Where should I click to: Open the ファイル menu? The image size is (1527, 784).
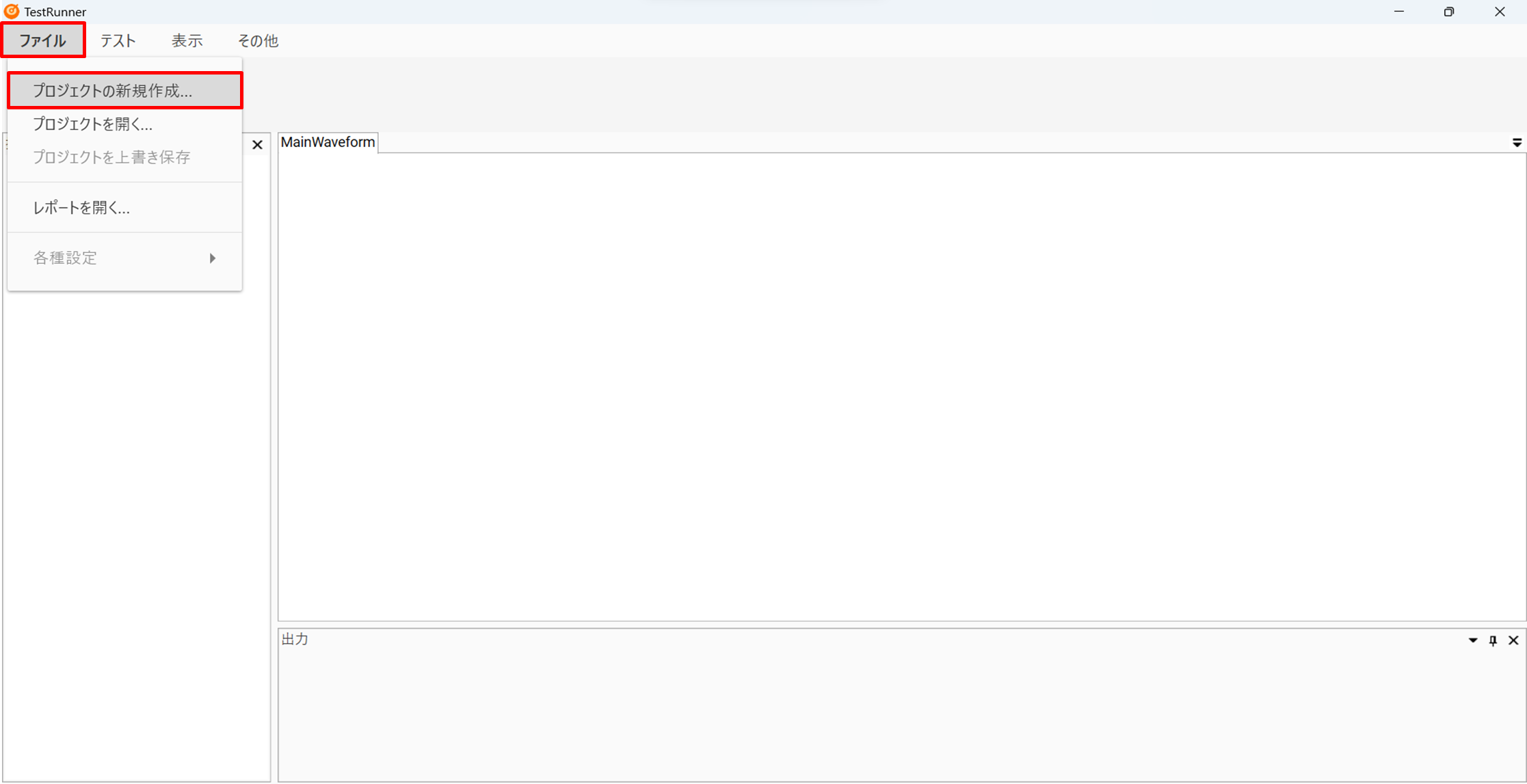43,40
